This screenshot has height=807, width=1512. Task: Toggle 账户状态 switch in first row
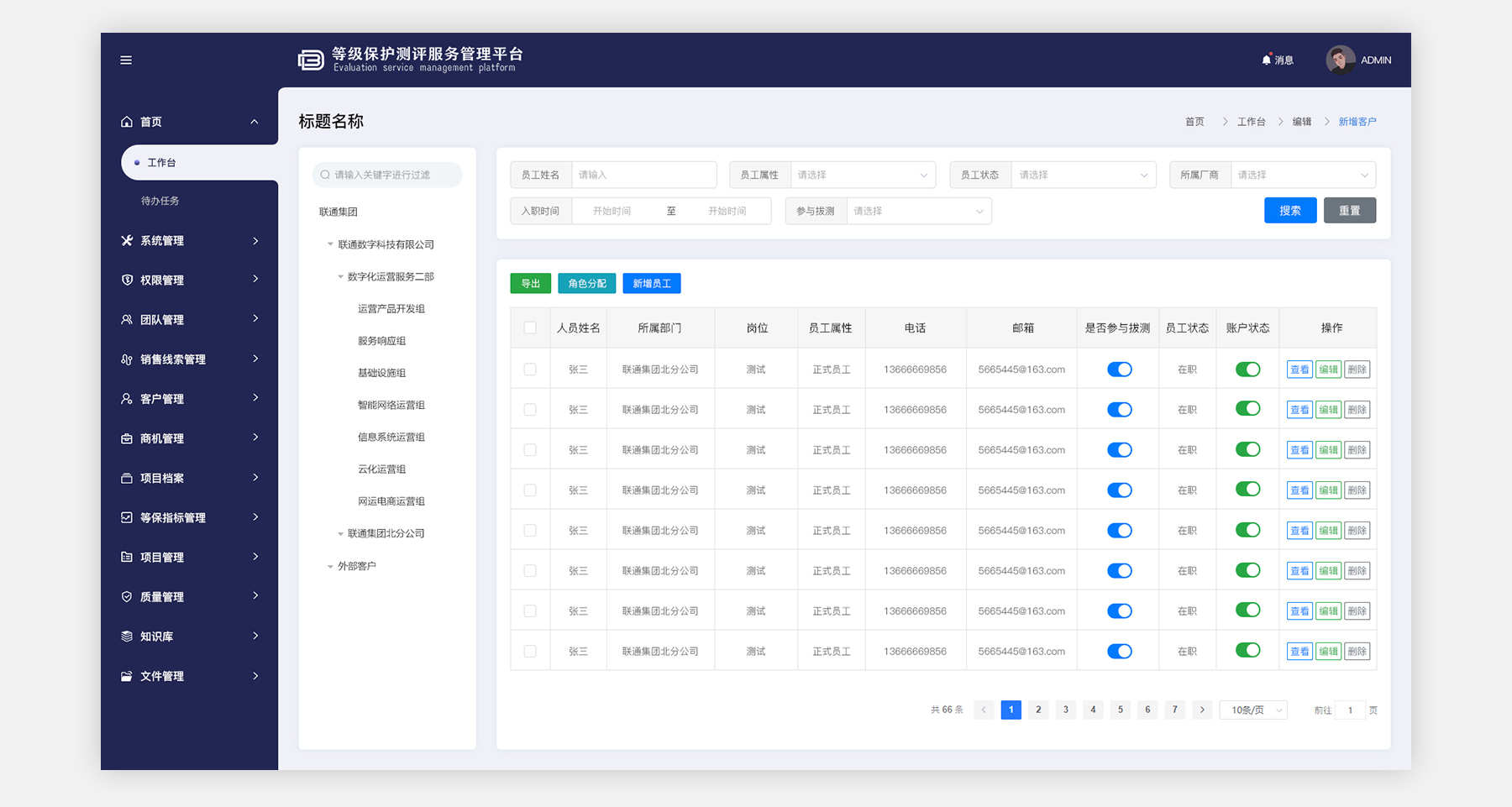[1247, 369]
